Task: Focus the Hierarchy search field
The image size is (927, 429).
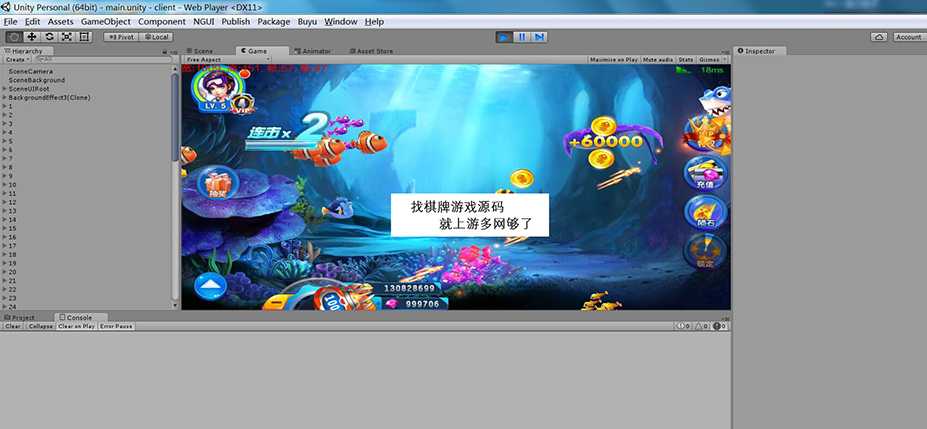Action: click(x=102, y=60)
